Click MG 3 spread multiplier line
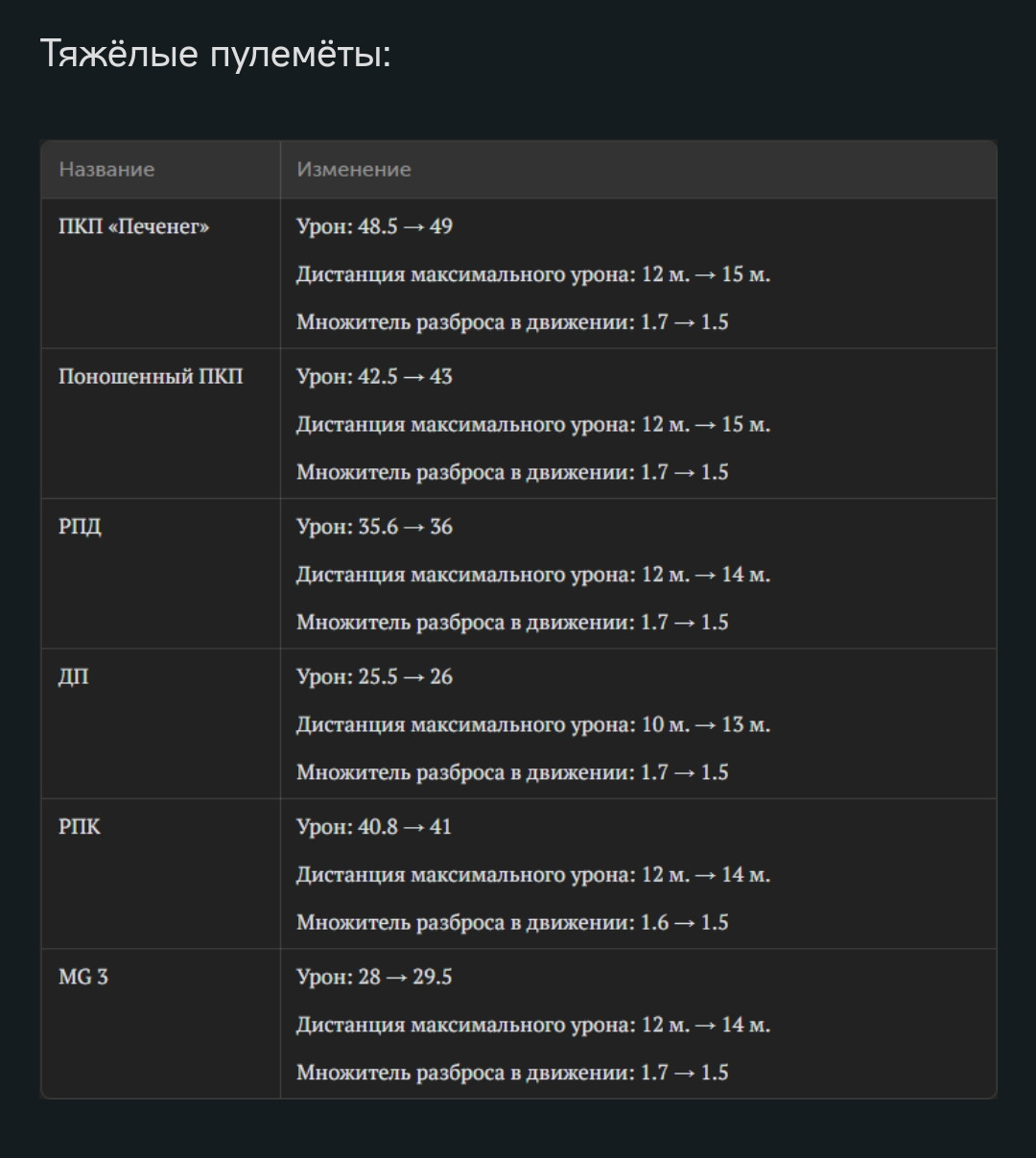1036x1158 pixels. (x=512, y=1073)
